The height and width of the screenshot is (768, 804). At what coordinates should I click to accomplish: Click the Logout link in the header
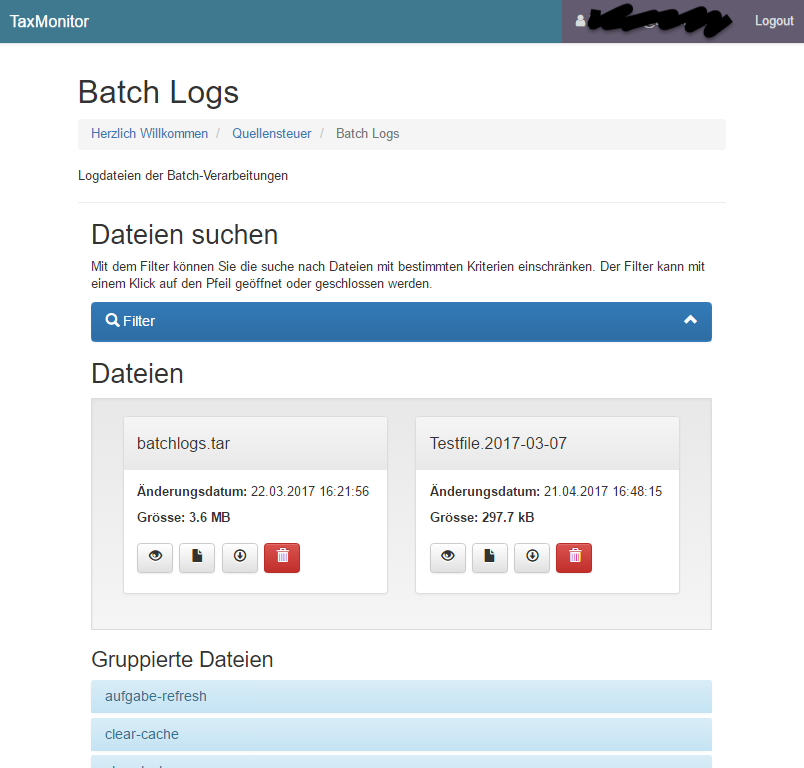774,21
